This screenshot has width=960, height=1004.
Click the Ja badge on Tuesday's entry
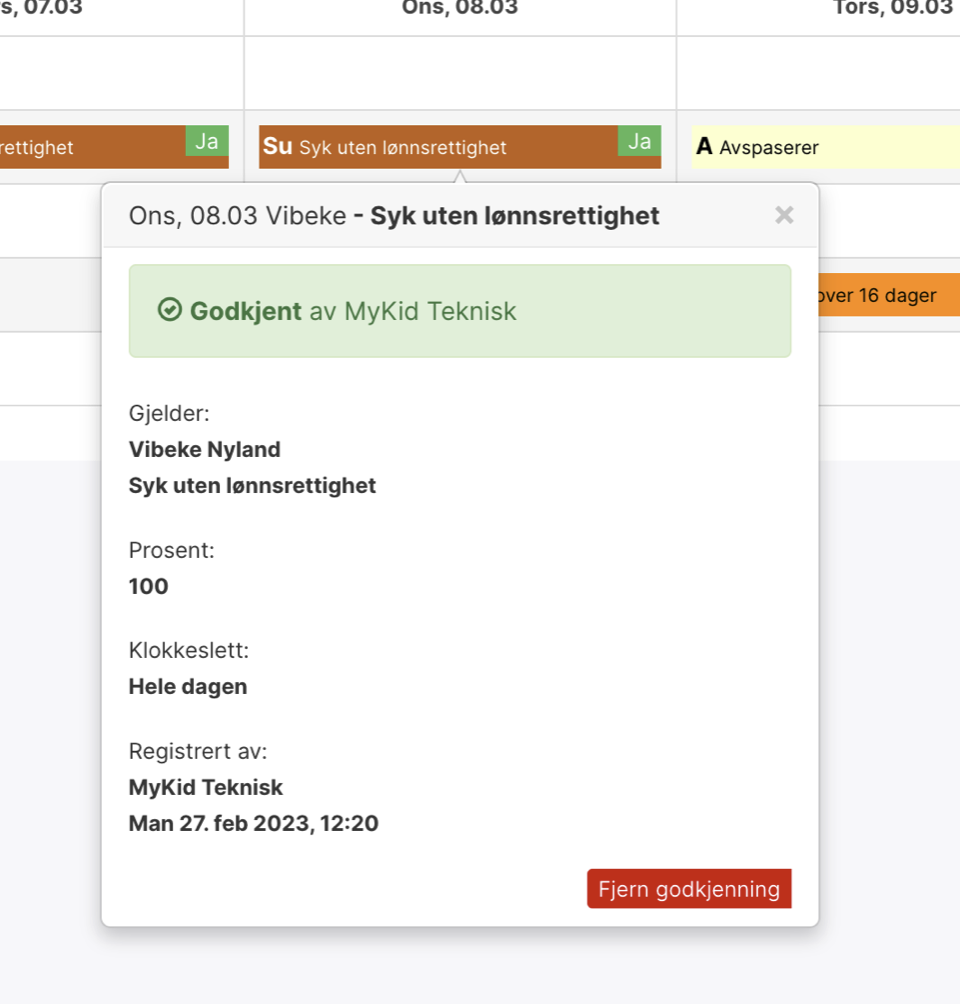(x=207, y=141)
